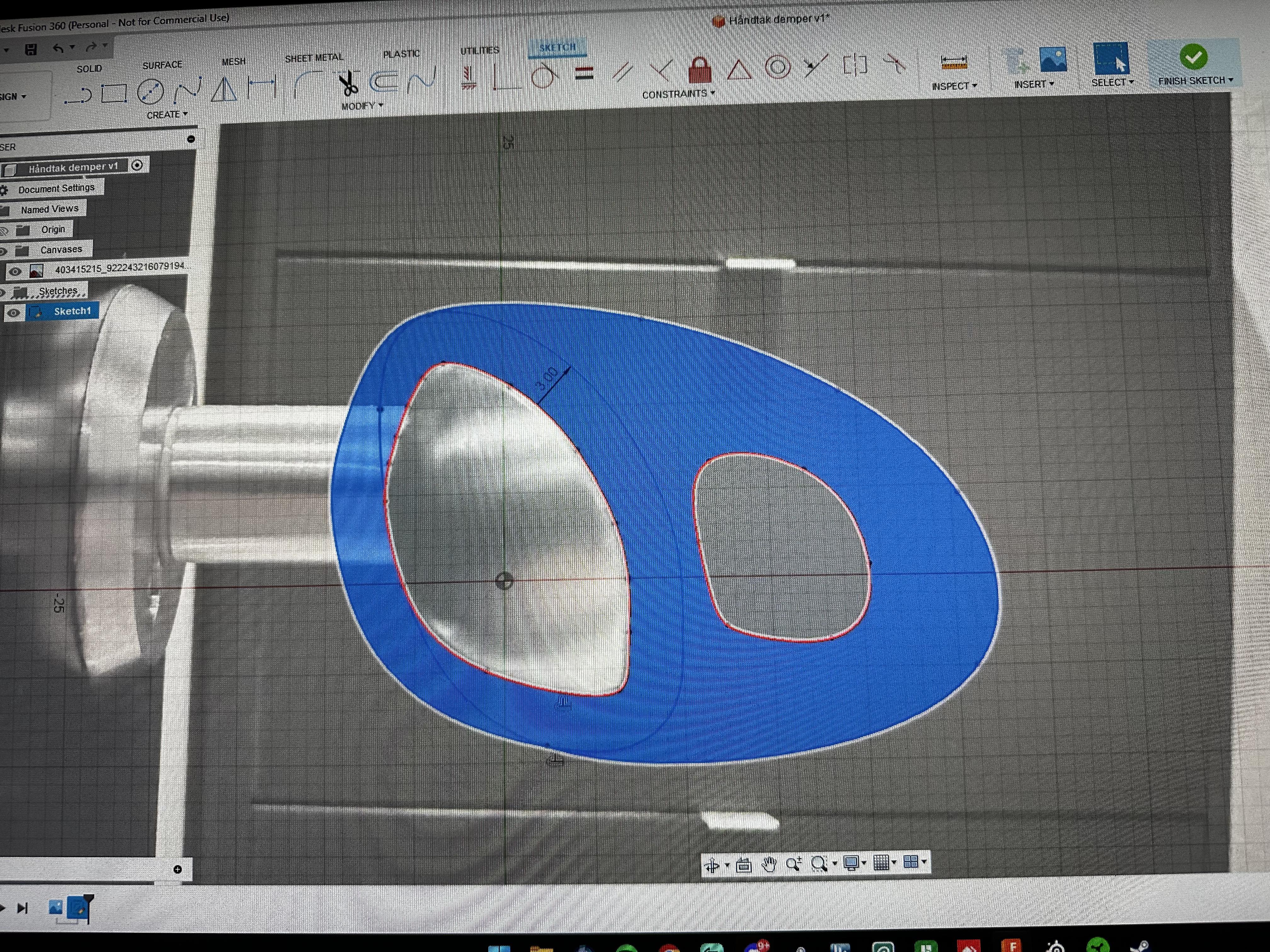Click the 3.00 dimension value
Screen dimensions: 1270x952
pyautogui.click(x=547, y=378)
